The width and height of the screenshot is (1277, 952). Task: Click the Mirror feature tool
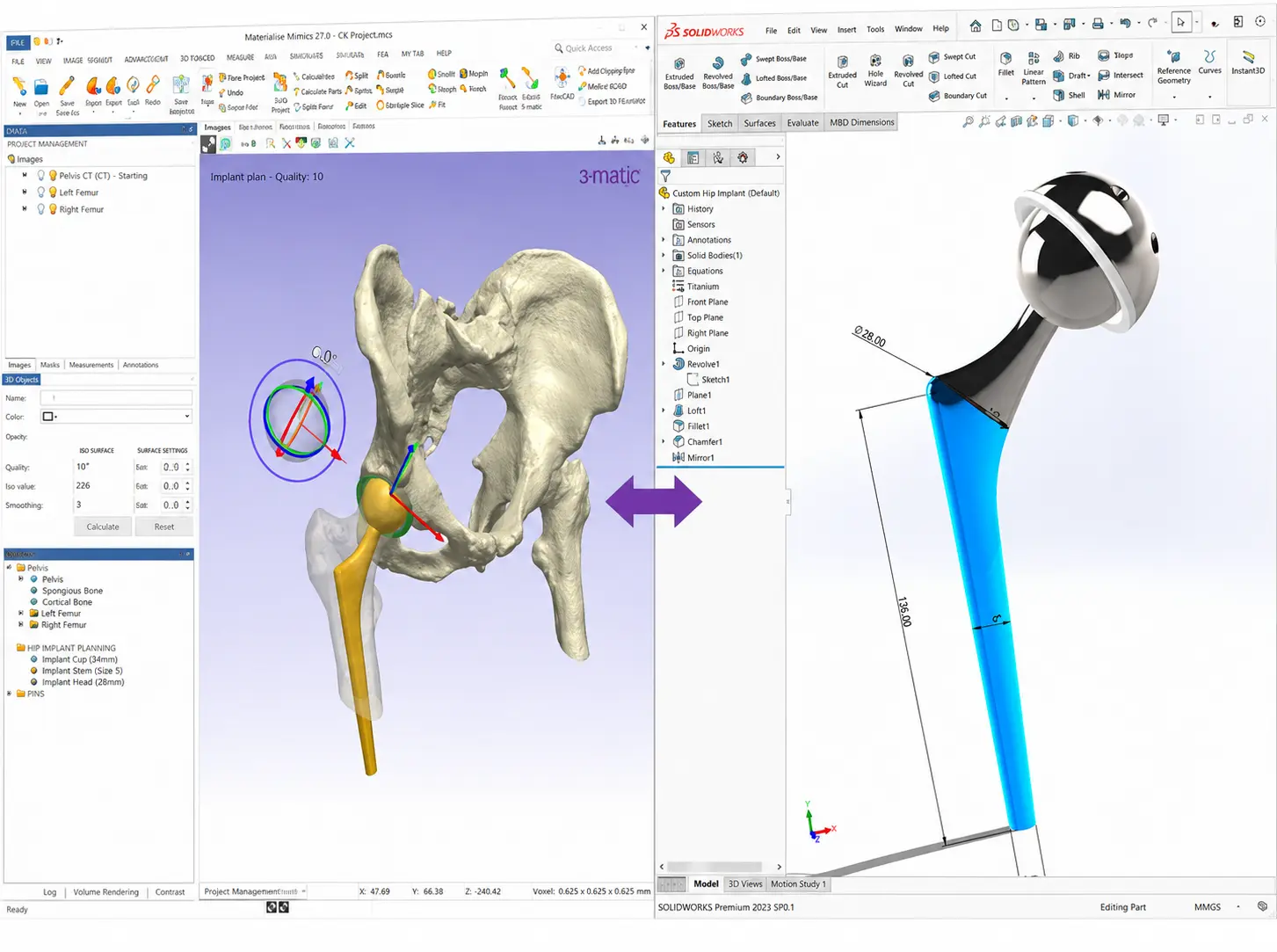(1117, 95)
